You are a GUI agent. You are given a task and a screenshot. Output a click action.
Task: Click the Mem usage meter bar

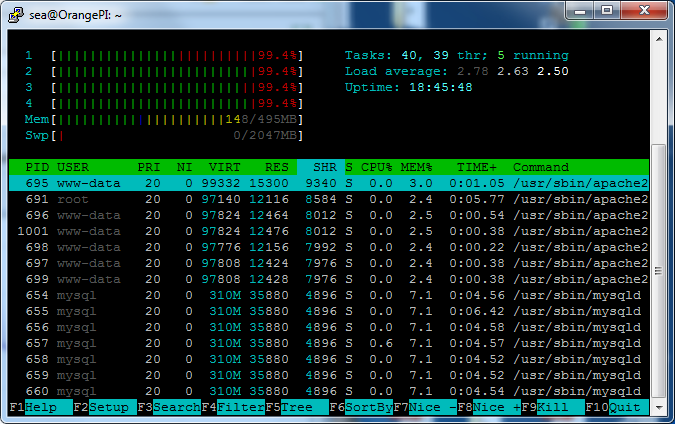click(177, 119)
